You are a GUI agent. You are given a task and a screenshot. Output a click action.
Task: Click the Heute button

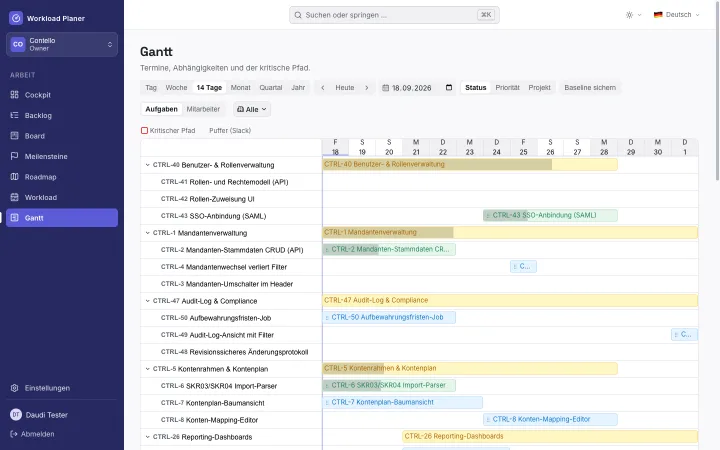pyautogui.click(x=345, y=88)
